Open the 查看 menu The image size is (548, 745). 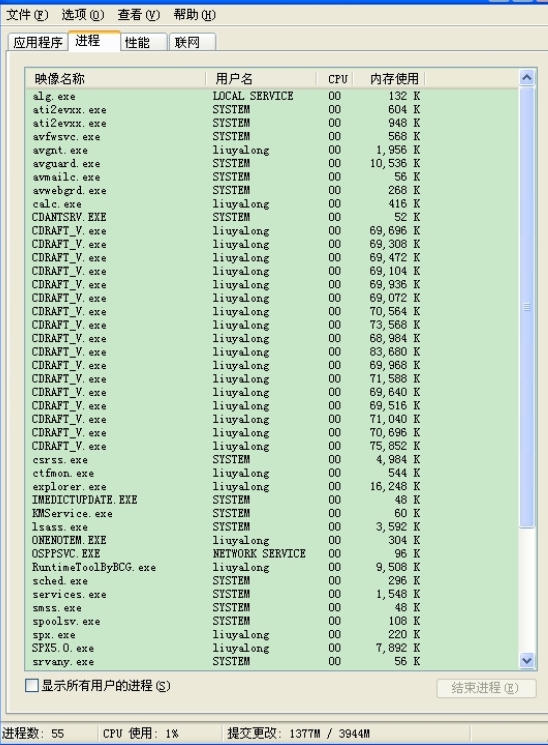(139, 15)
